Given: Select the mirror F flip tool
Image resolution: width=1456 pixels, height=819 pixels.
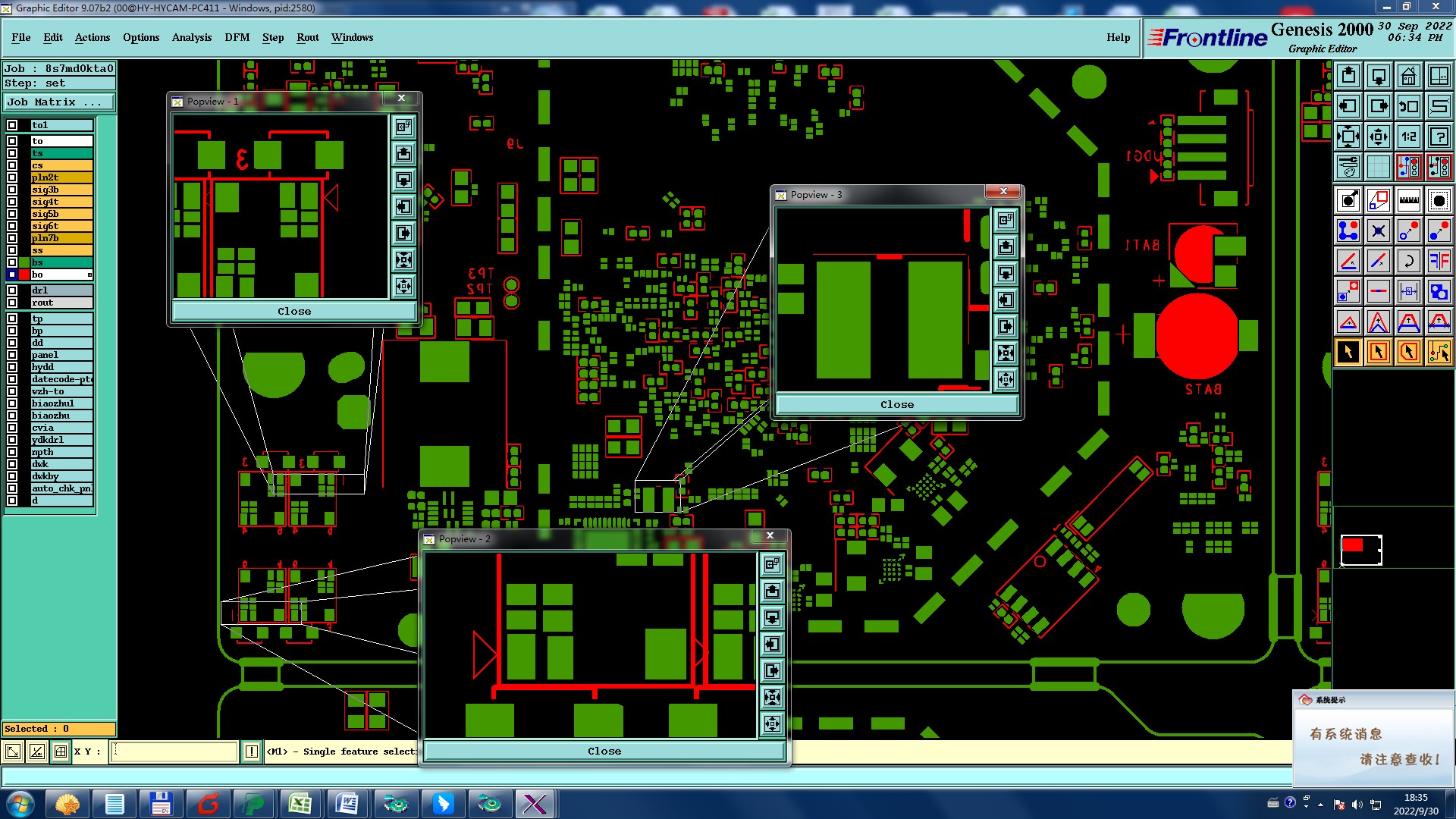Looking at the screenshot, I should [x=1439, y=261].
